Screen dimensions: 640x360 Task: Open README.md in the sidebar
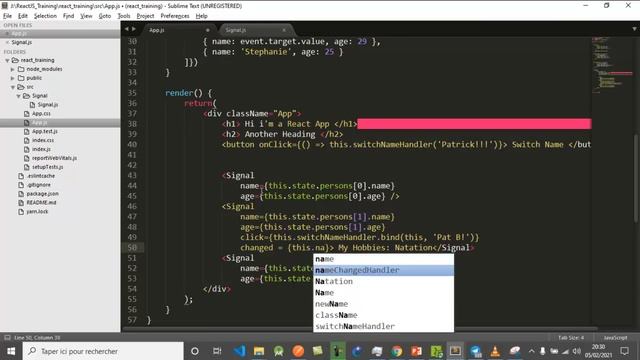tap(41, 202)
